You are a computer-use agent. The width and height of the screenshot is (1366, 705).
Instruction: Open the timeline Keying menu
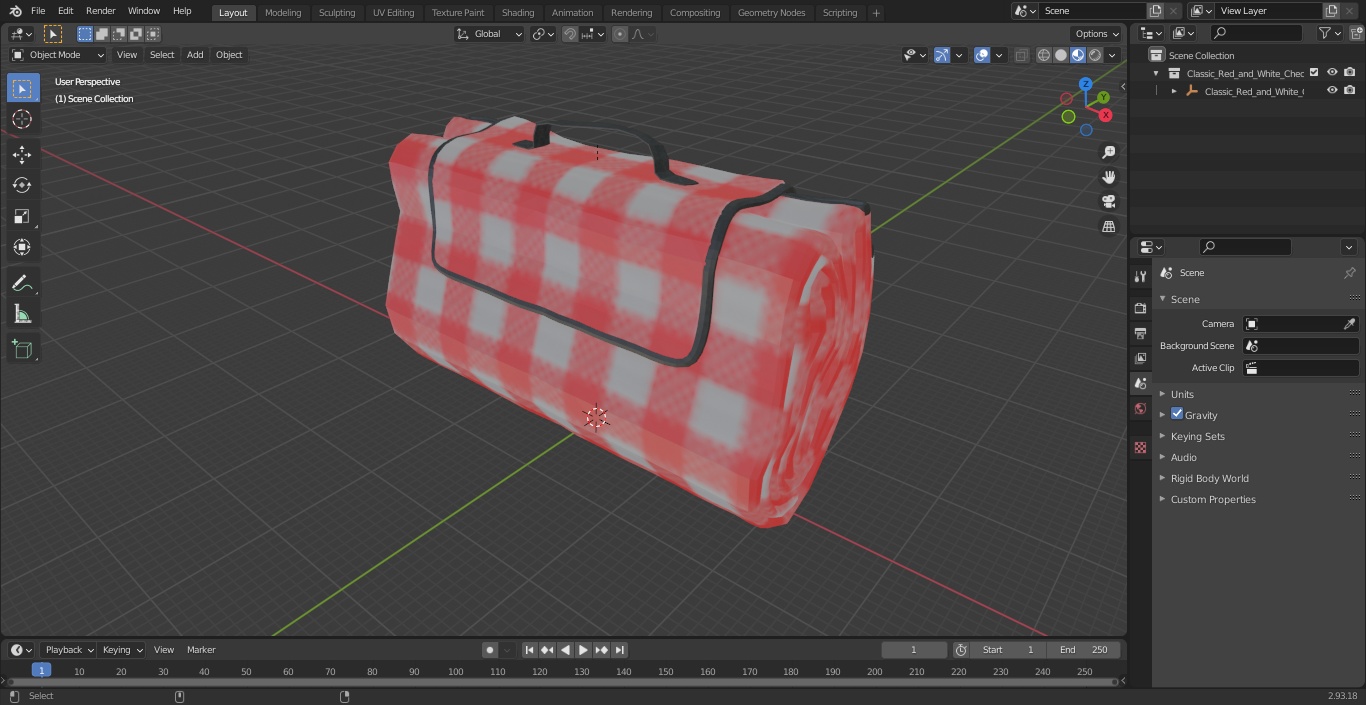[x=122, y=650]
